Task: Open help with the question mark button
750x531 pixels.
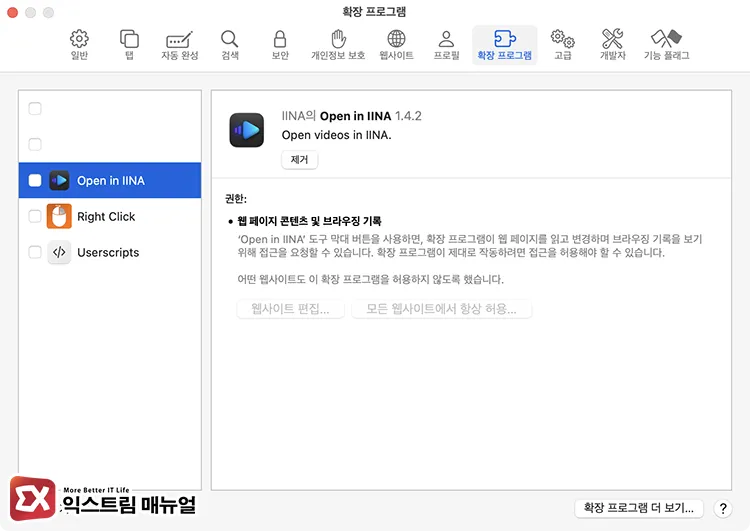Action: (723, 509)
